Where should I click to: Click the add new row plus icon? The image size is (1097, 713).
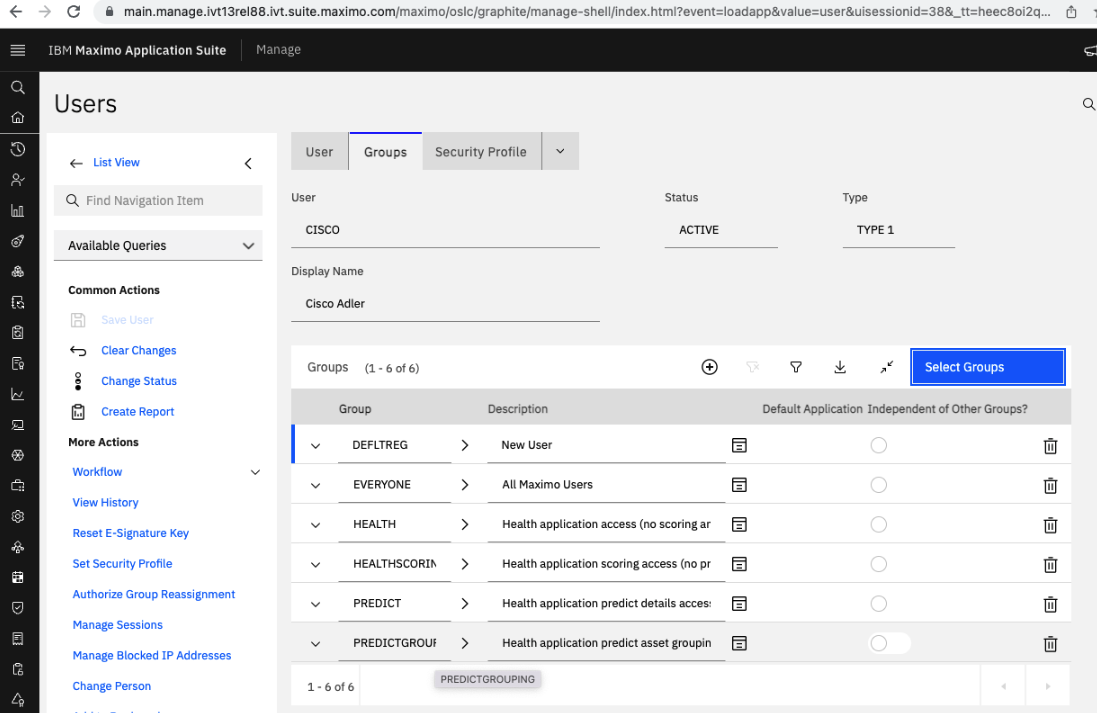pos(709,367)
